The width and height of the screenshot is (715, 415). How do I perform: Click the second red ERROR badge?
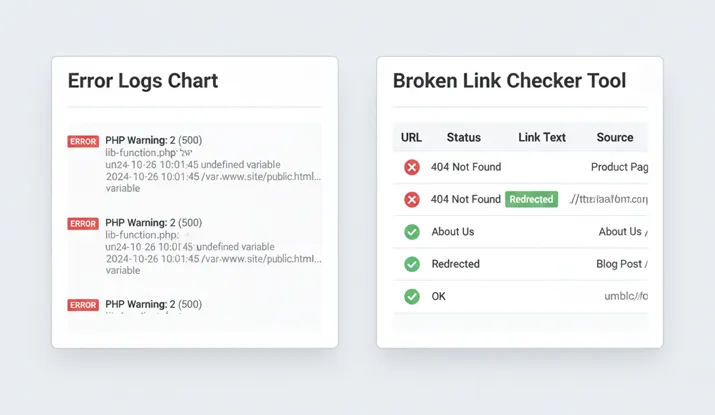[x=83, y=224]
